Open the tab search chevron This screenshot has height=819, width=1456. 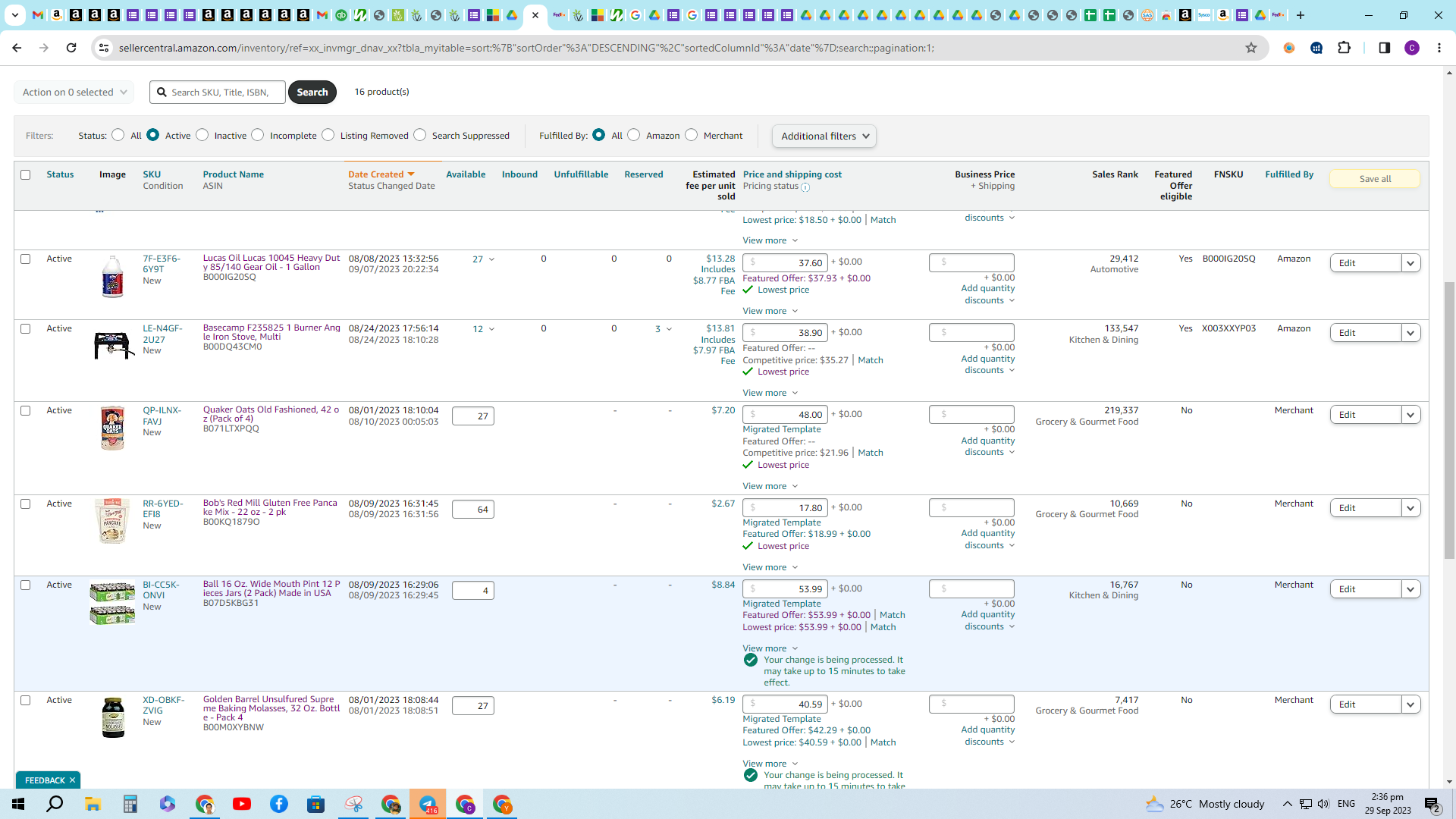tap(15, 15)
